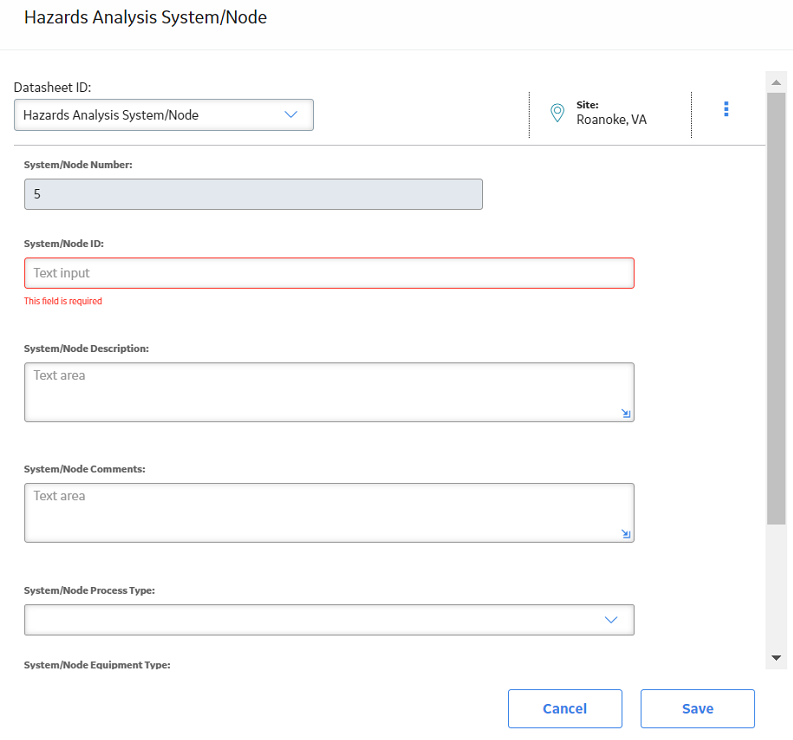
Task: Click the Save button
Action: point(697,708)
